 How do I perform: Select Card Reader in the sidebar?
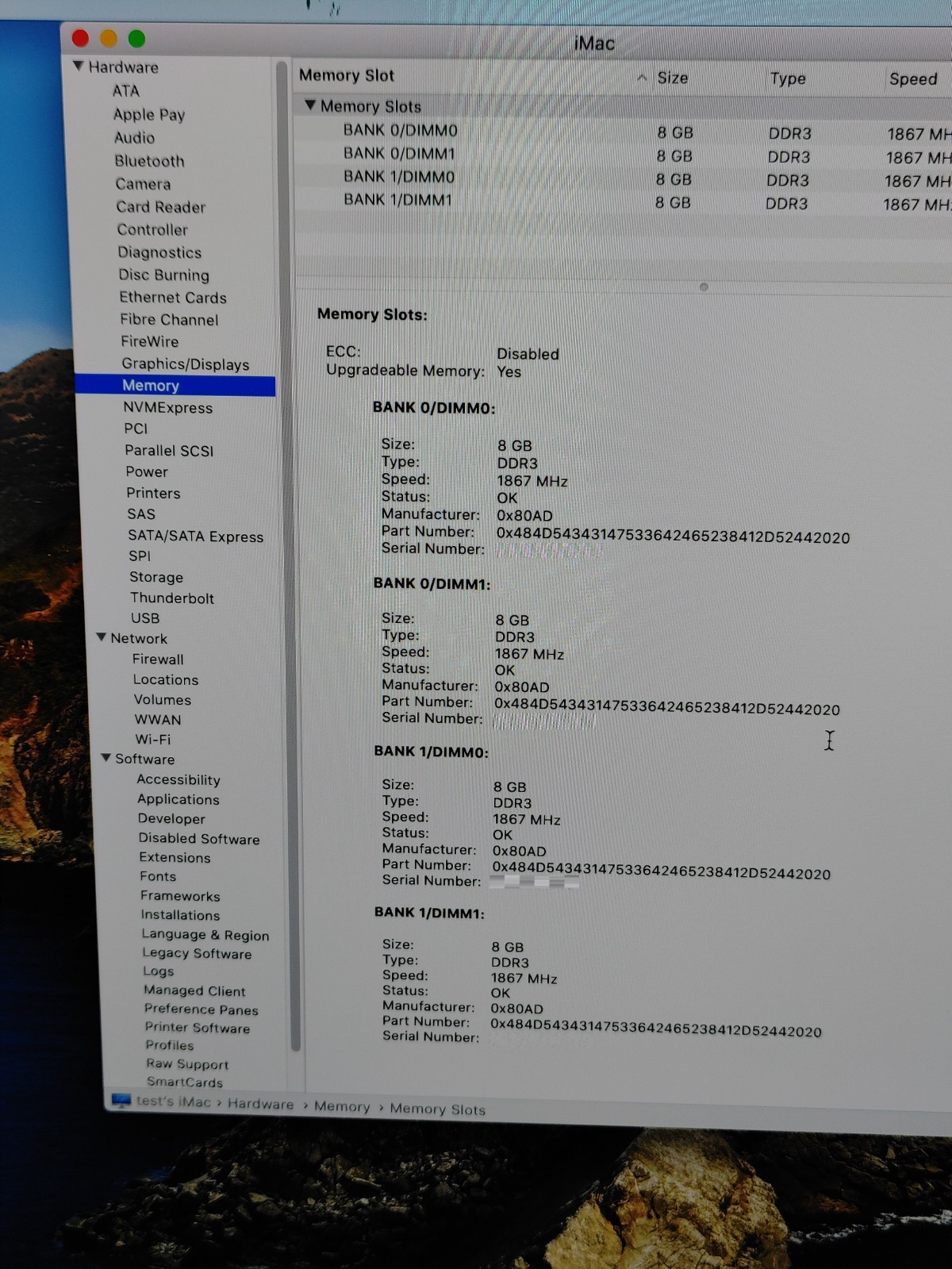pos(161,206)
